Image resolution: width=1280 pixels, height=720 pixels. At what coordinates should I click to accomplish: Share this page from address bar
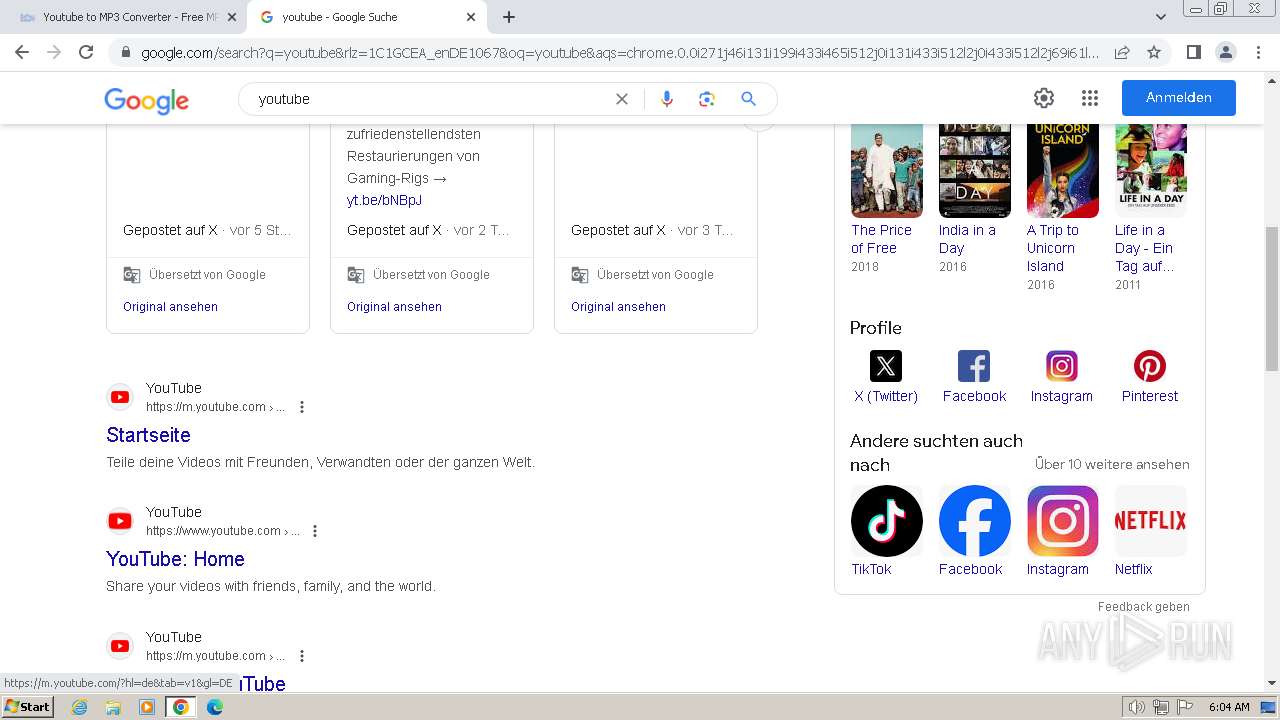(1122, 52)
